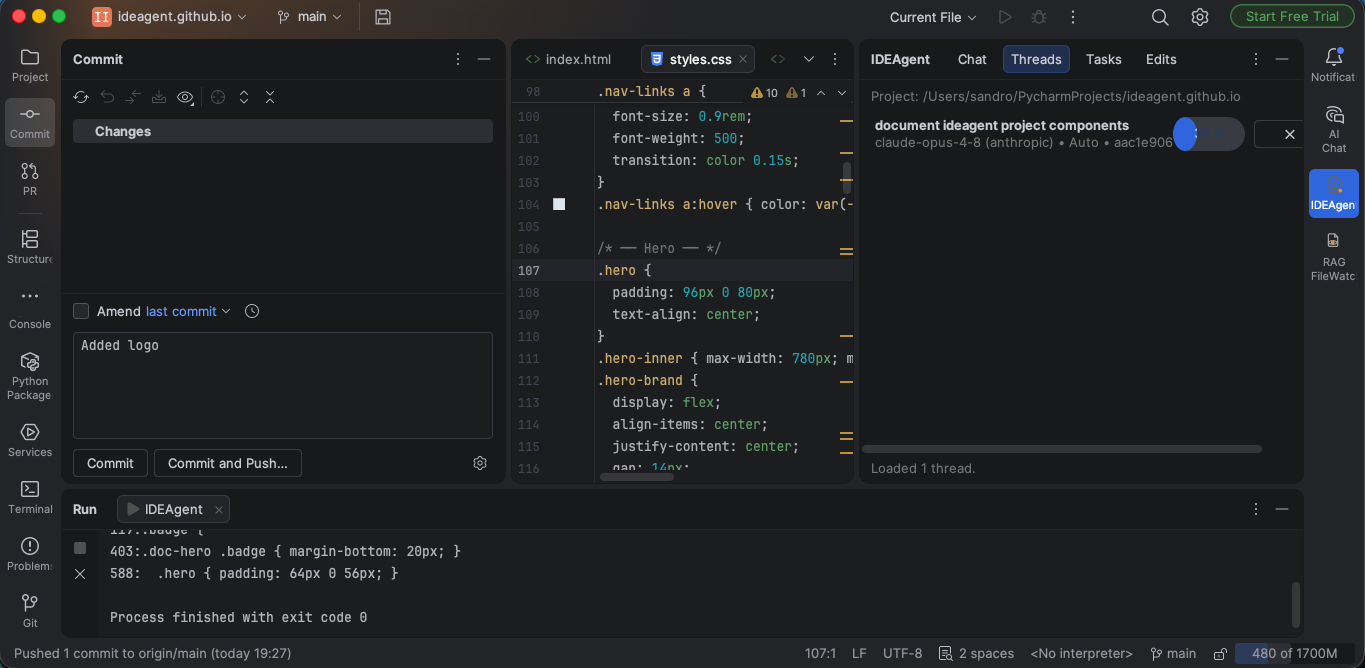
Task: Close the styles.css tab
Action: 743,60
